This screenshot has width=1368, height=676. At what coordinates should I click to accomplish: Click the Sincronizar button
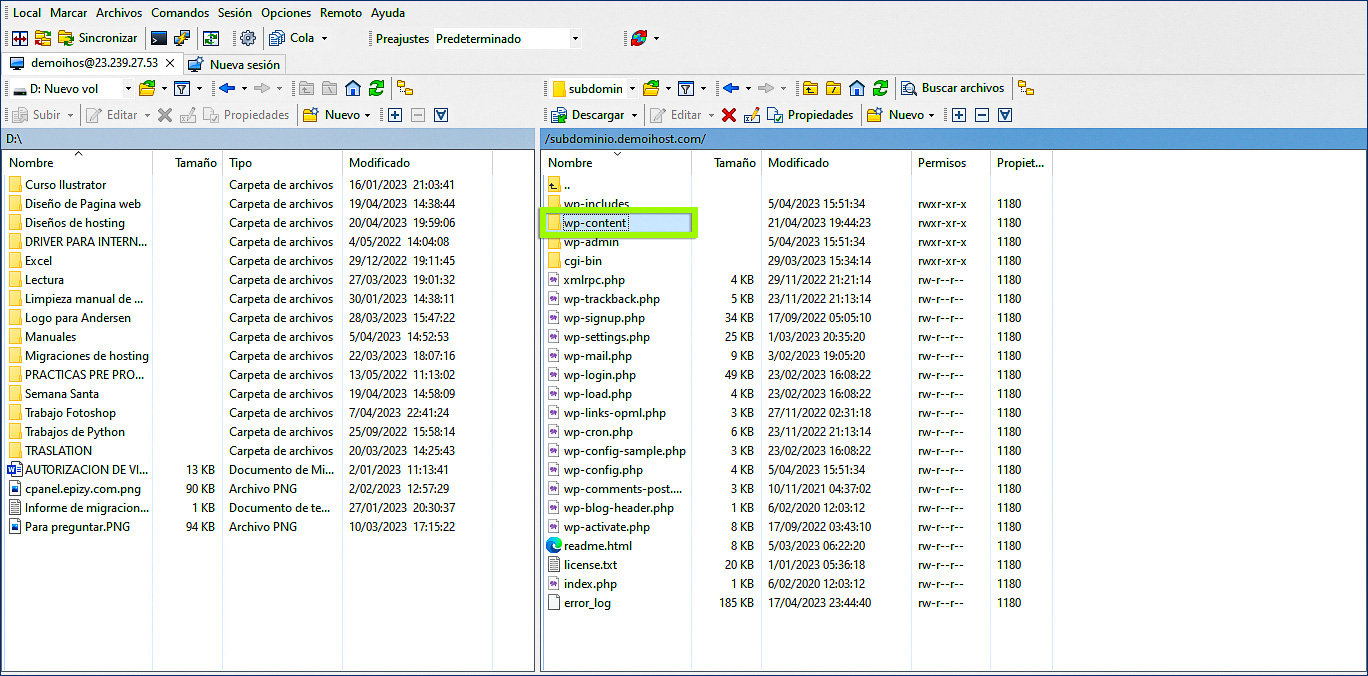98,38
